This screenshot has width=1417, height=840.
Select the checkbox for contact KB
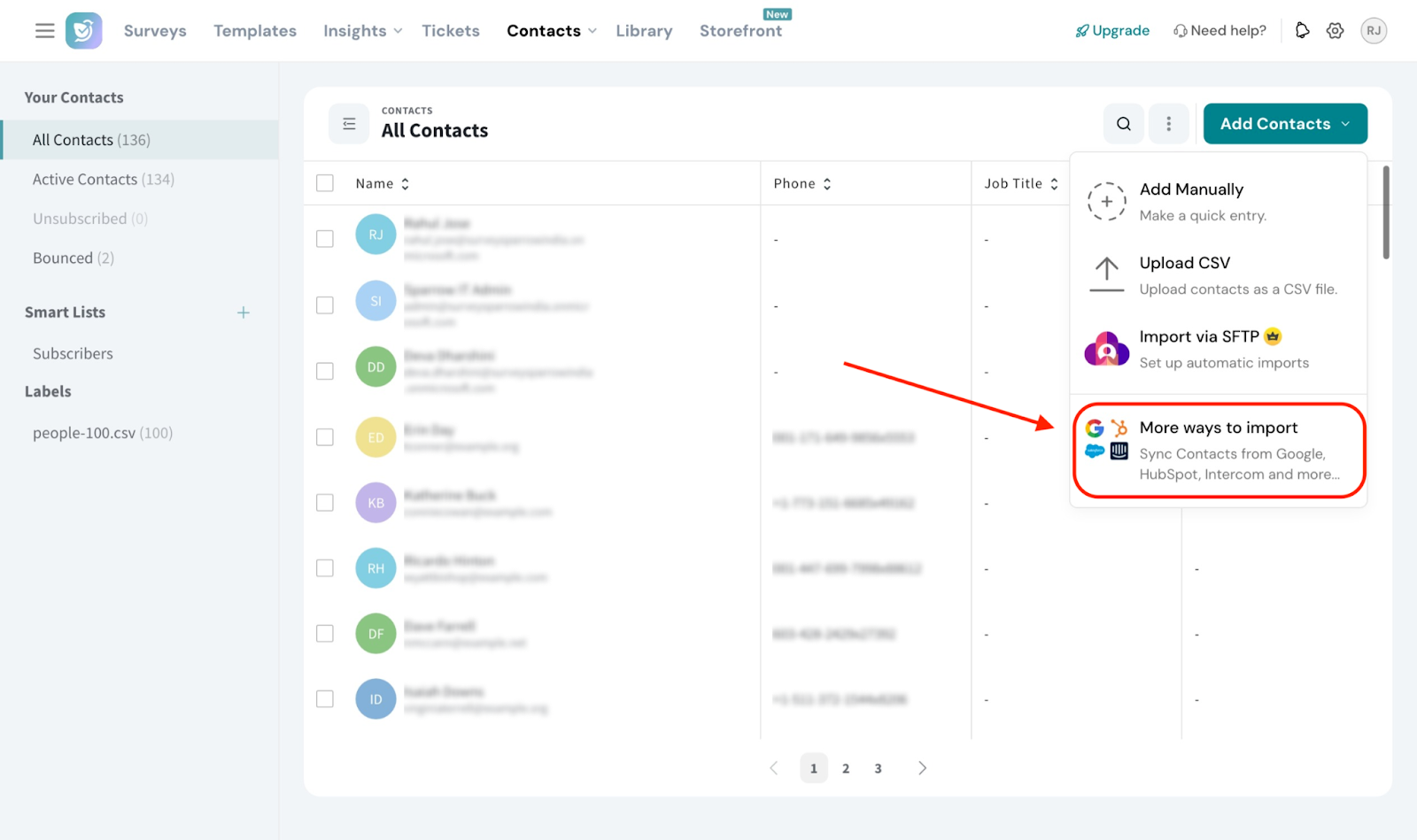pyautogui.click(x=325, y=503)
